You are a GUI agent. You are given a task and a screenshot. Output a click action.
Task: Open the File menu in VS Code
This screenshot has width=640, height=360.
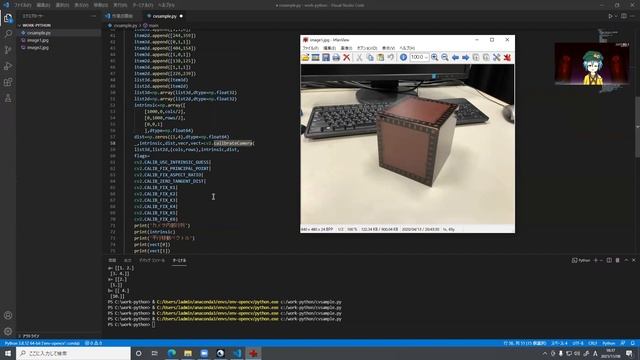pos(22,5)
